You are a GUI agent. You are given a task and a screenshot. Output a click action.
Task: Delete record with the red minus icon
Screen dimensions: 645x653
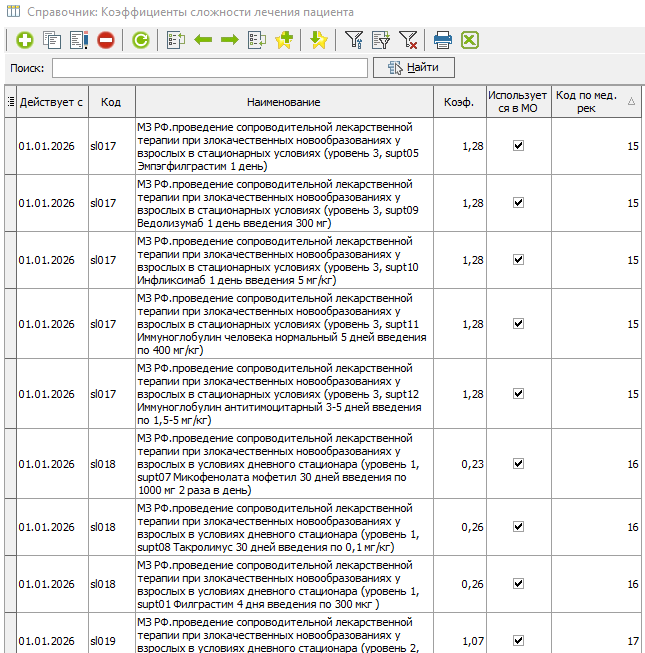pos(106,40)
